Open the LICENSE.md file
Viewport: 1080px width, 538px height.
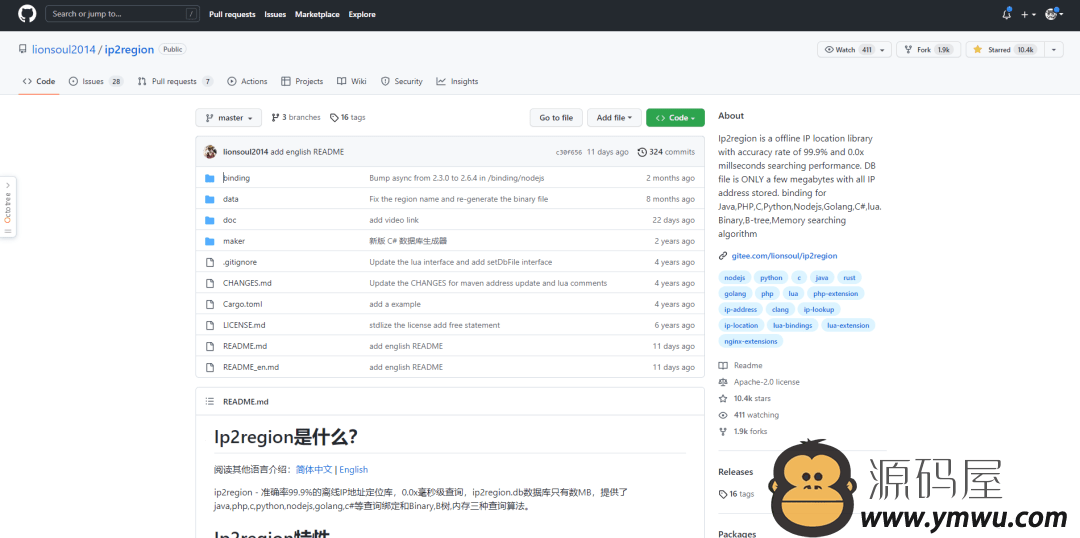(244, 325)
